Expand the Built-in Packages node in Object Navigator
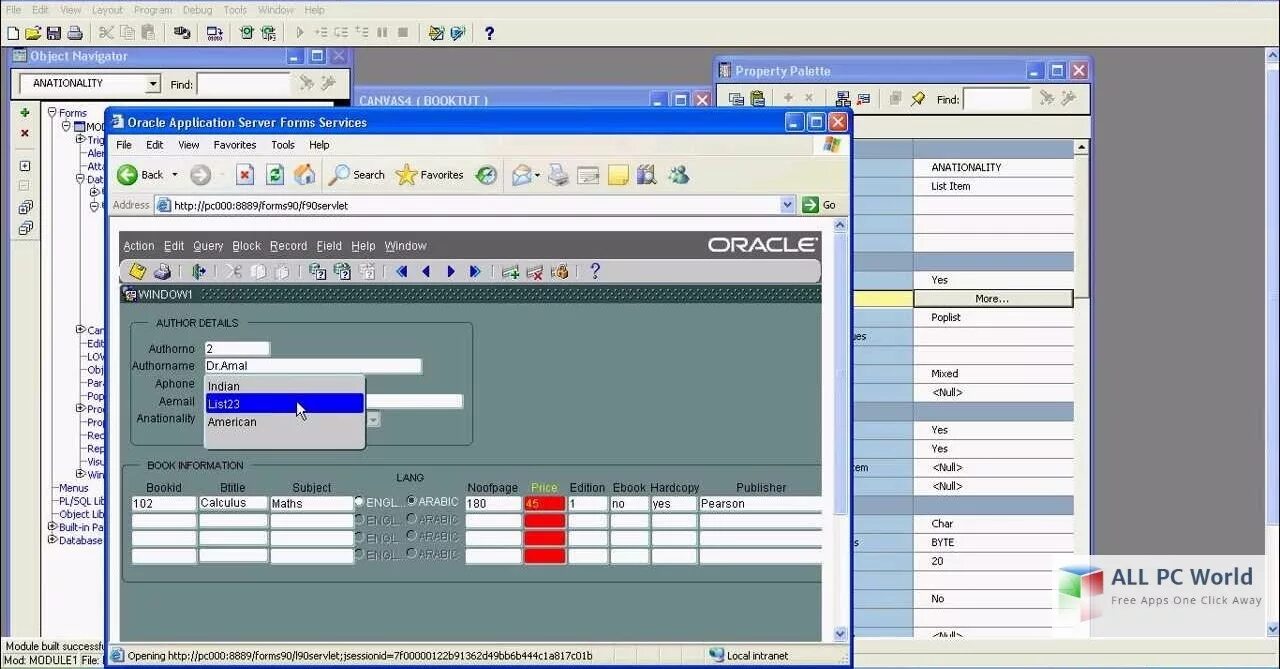The image size is (1280, 669). [52, 527]
